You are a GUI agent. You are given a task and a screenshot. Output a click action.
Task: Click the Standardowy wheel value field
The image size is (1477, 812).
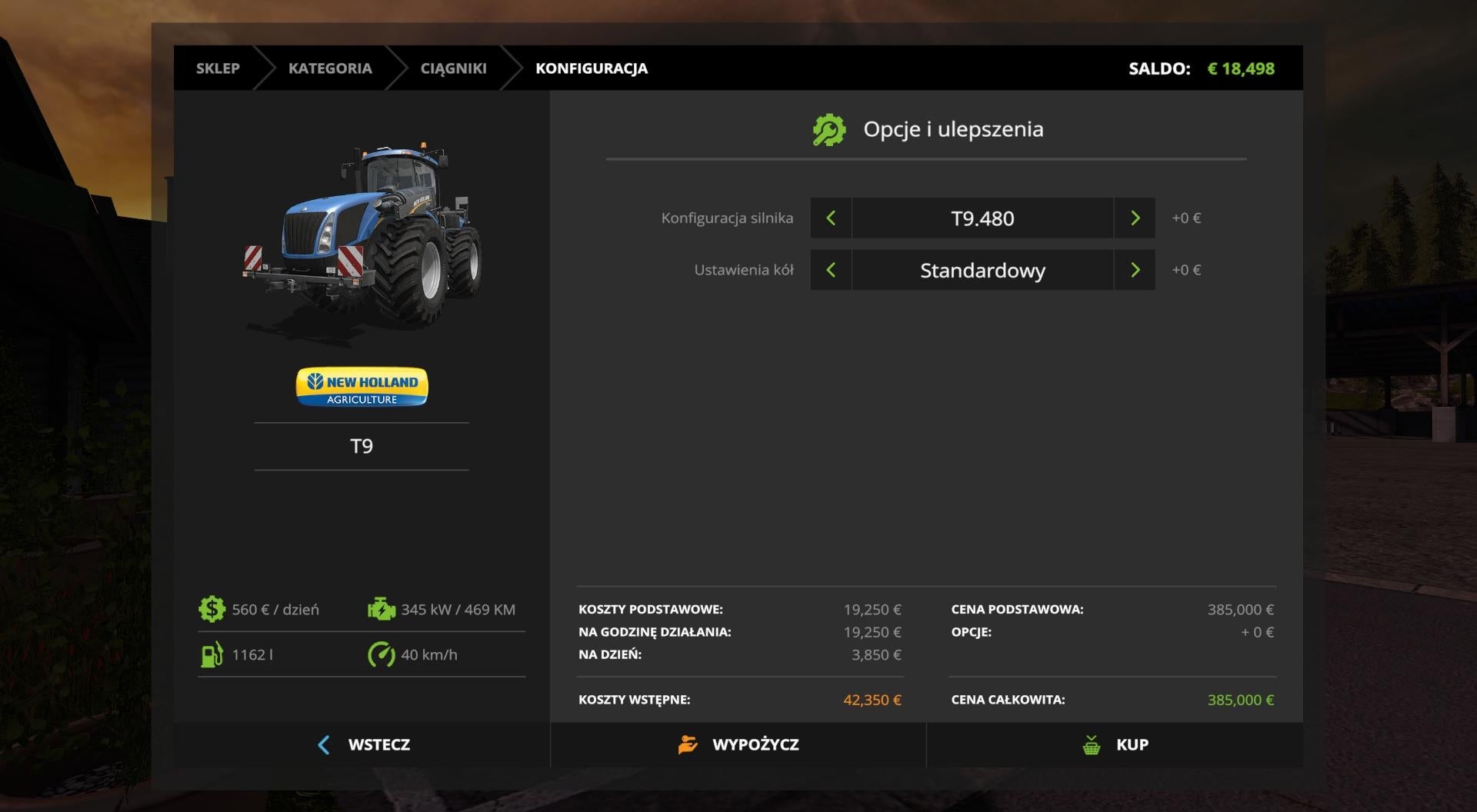(x=982, y=270)
